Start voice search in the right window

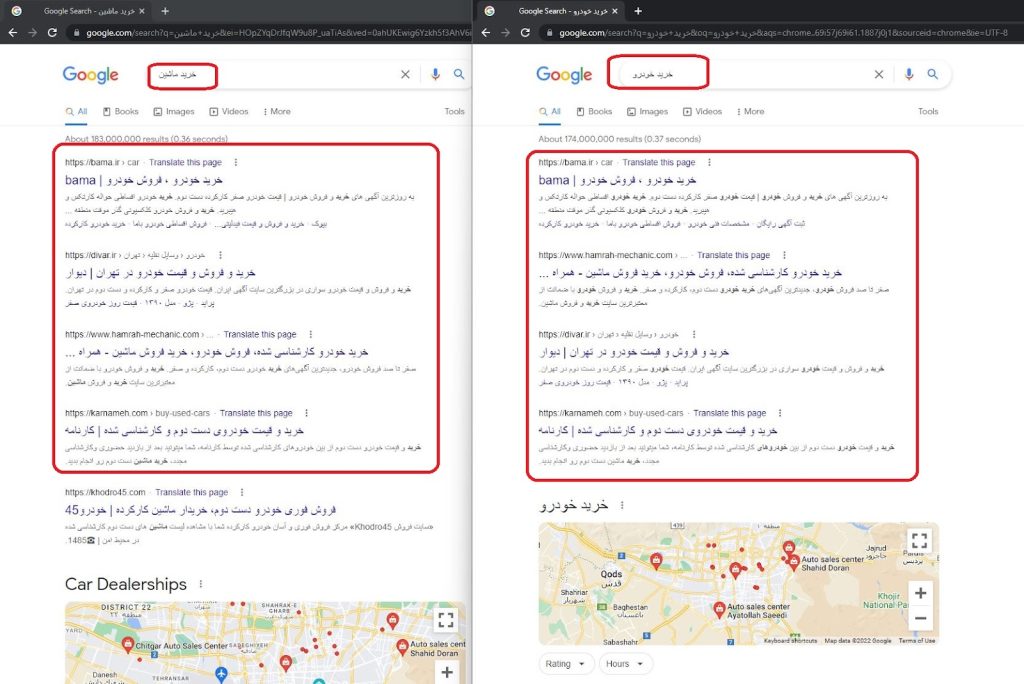click(908, 74)
